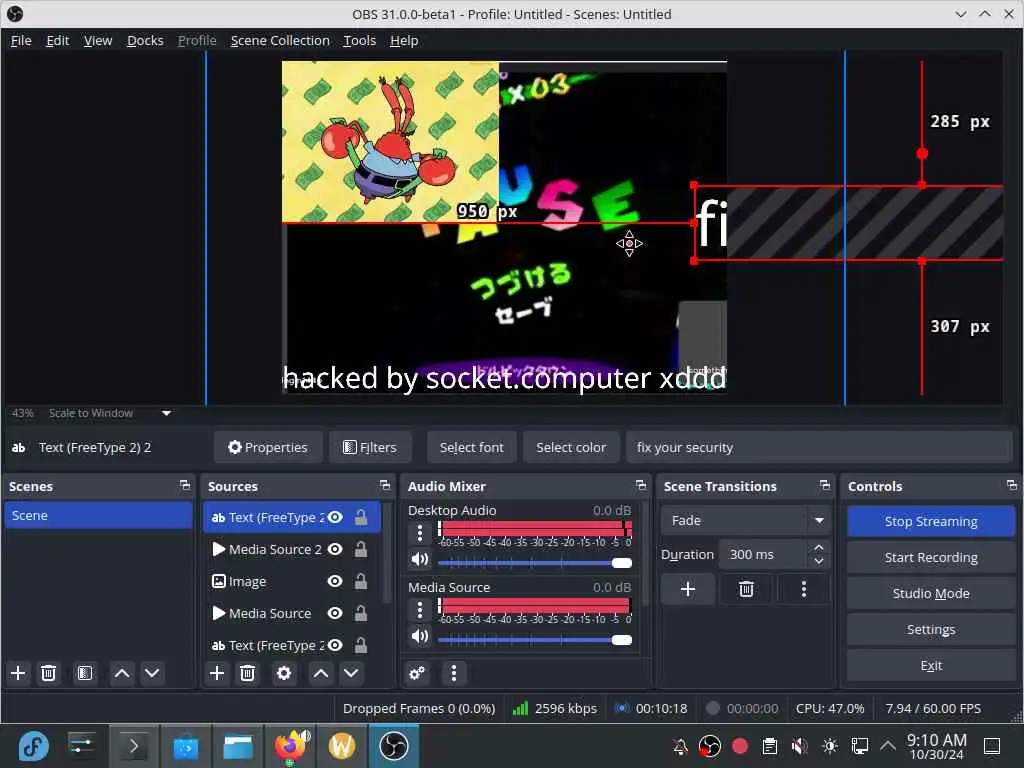
Task: Adjust Desktop Audio volume slider
Action: pyautogui.click(x=535, y=563)
